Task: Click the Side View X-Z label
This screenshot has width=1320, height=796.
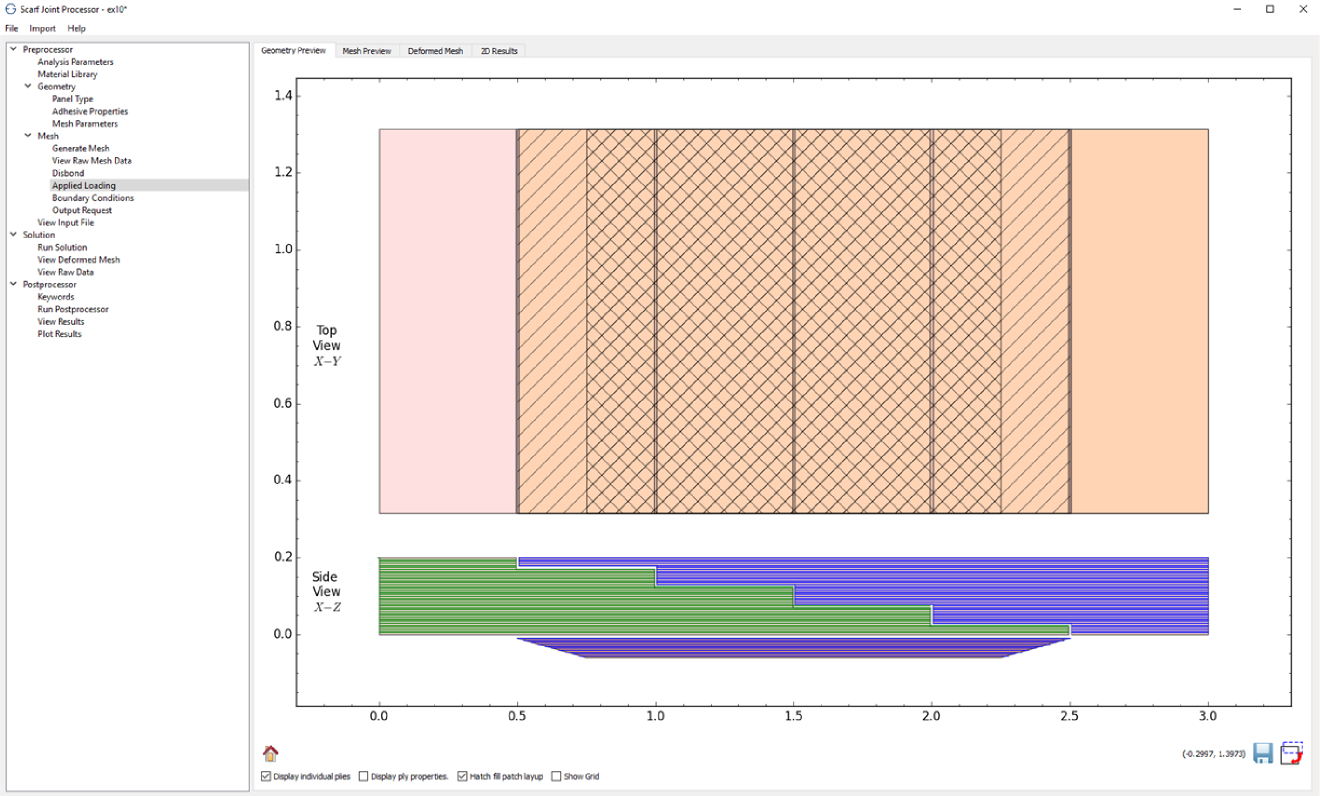Action: pyautogui.click(x=326, y=592)
